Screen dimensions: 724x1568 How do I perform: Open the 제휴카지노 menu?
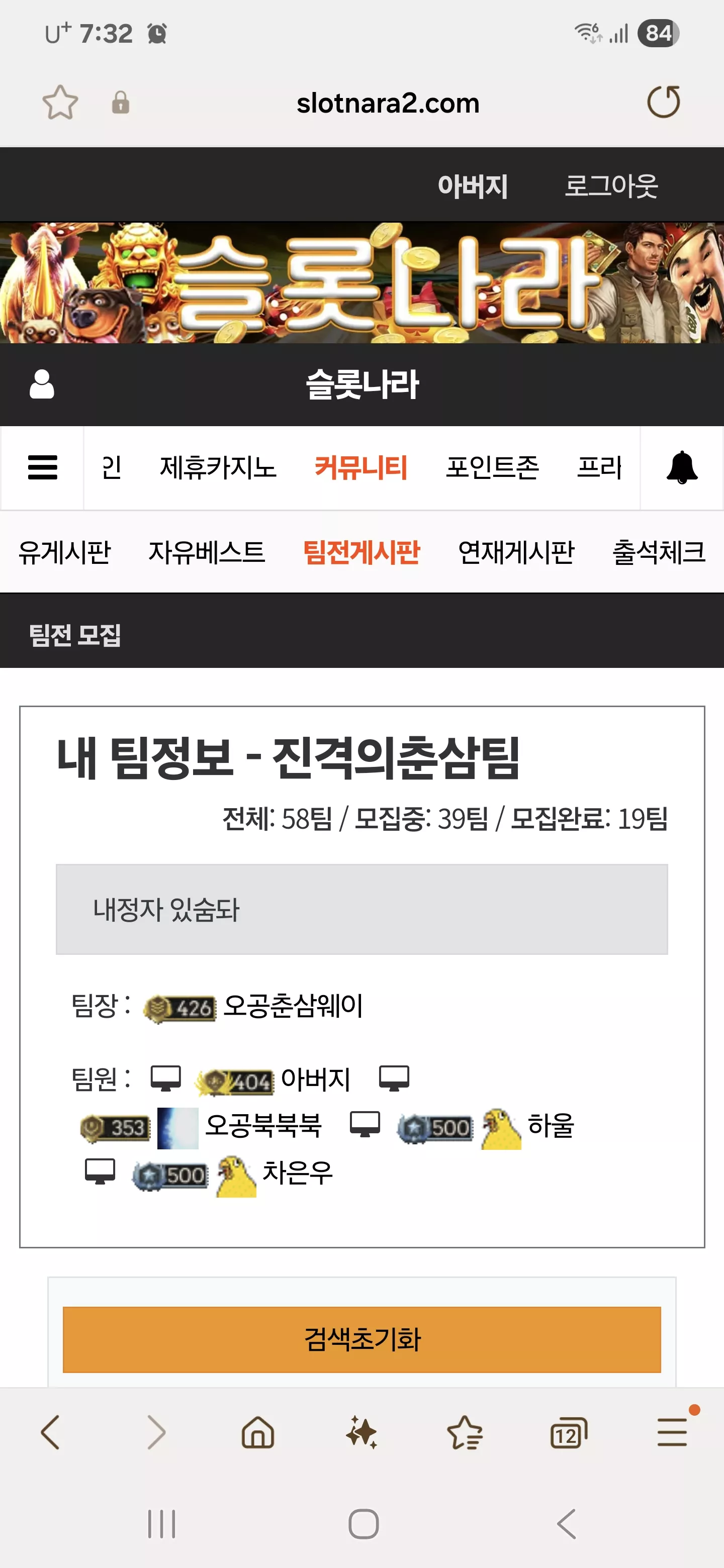click(218, 467)
